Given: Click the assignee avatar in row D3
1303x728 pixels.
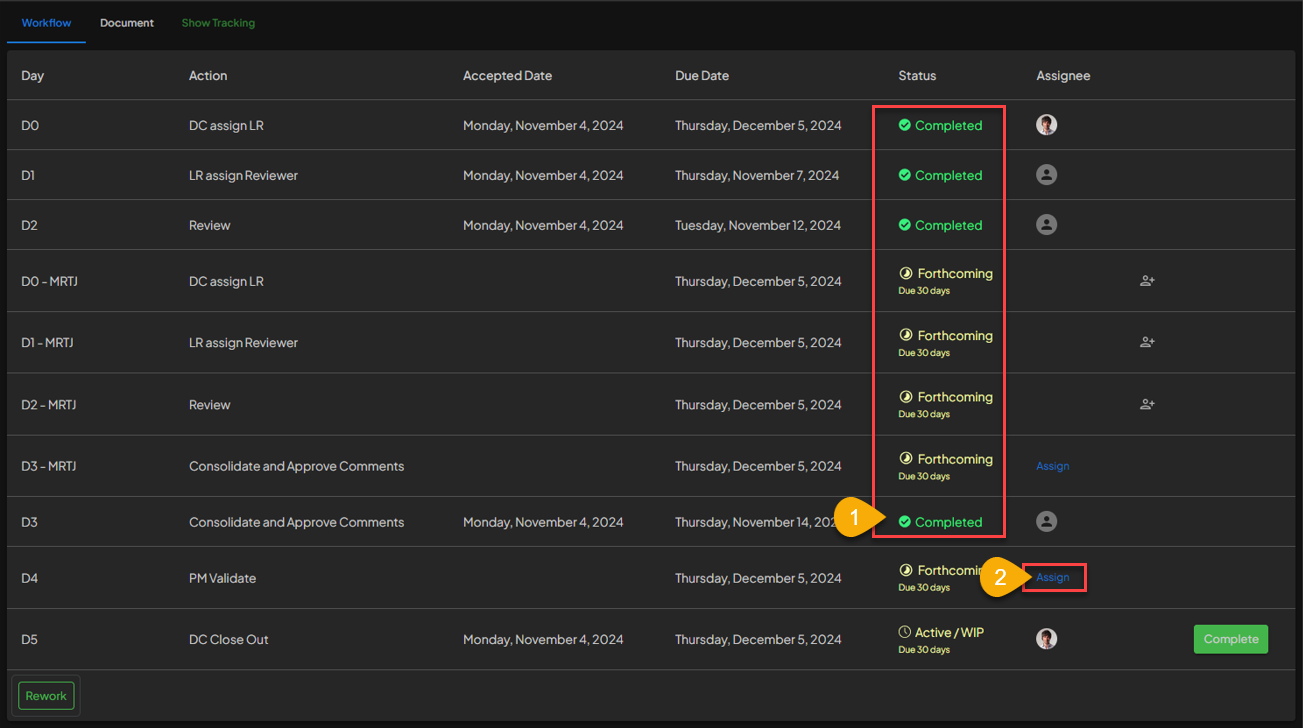Looking at the screenshot, I should [1046, 521].
